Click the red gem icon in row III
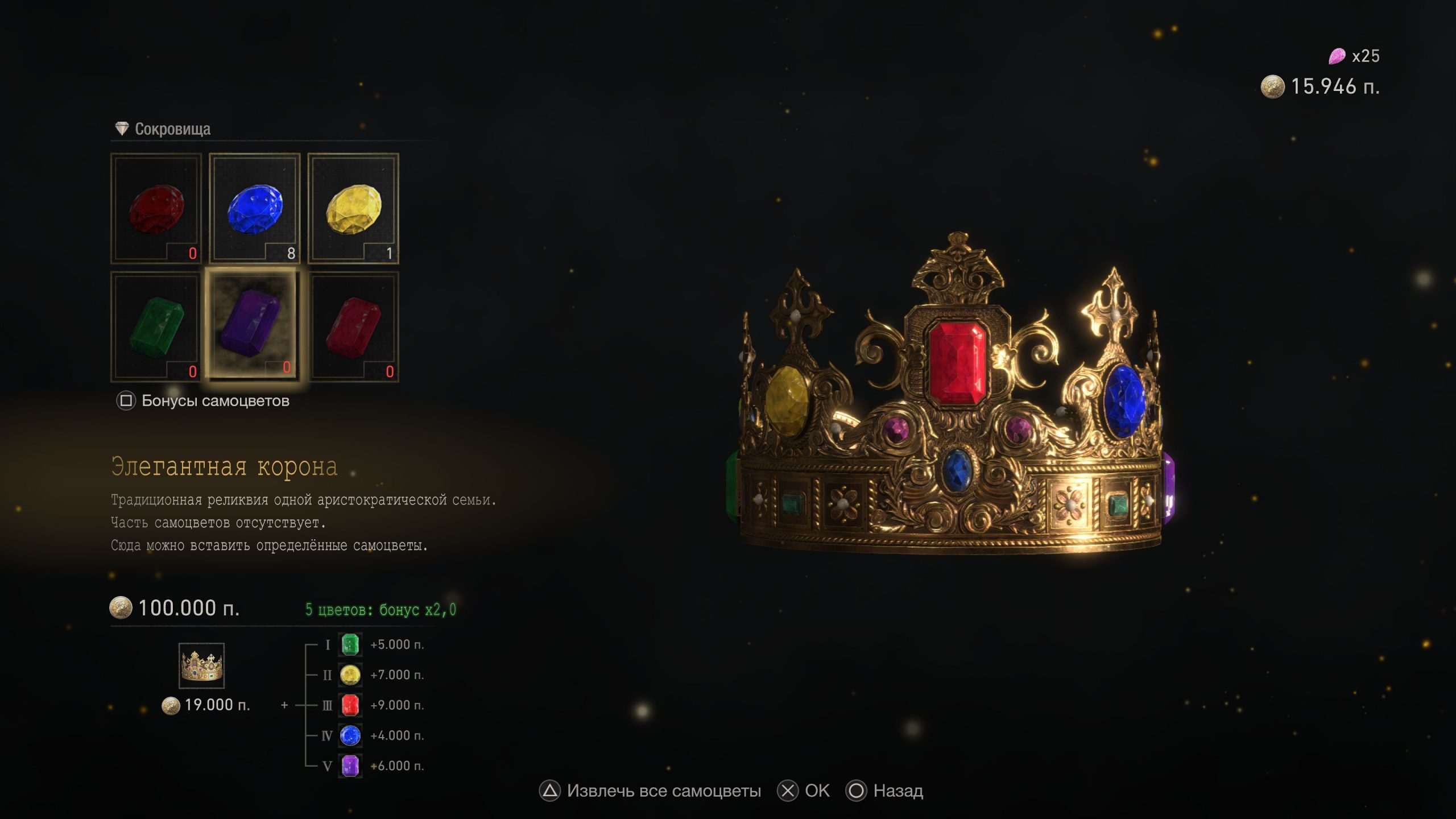Image resolution: width=1456 pixels, height=819 pixels. tap(350, 705)
